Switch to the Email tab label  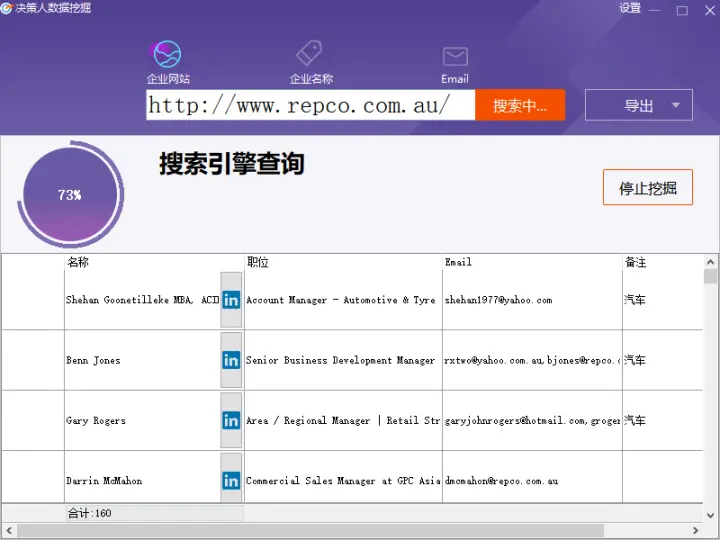pos(455,79)
